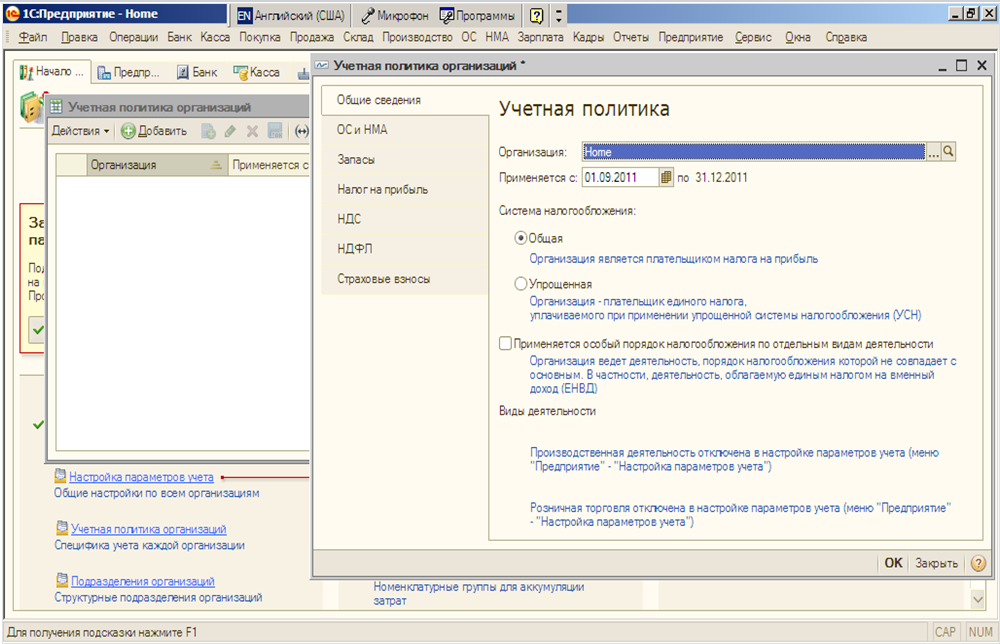
Task: Open the Действия dropdown menu
Action: click(80, 131)
